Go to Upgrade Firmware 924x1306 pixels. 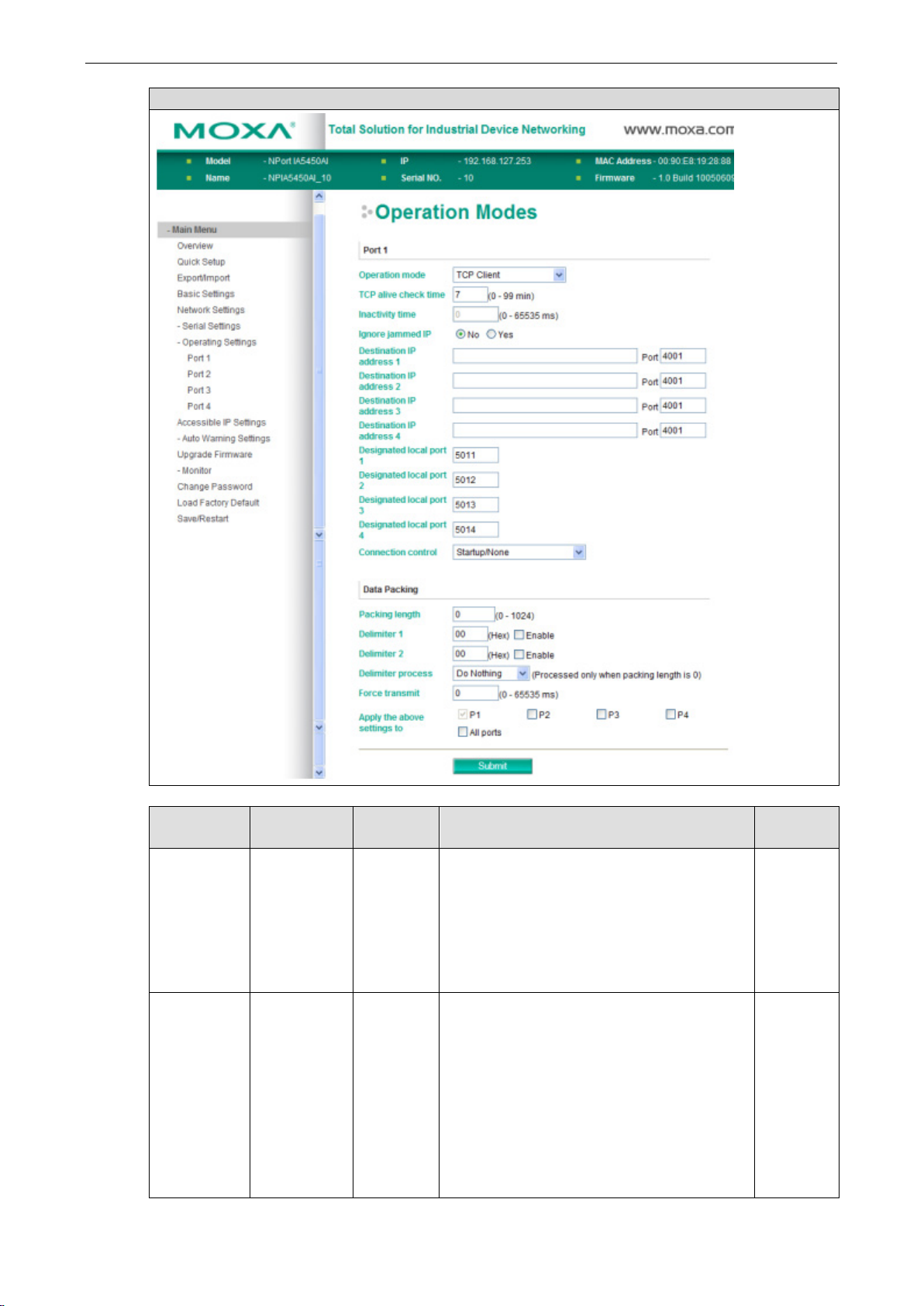pyautogui.click(x=214, y=455)
